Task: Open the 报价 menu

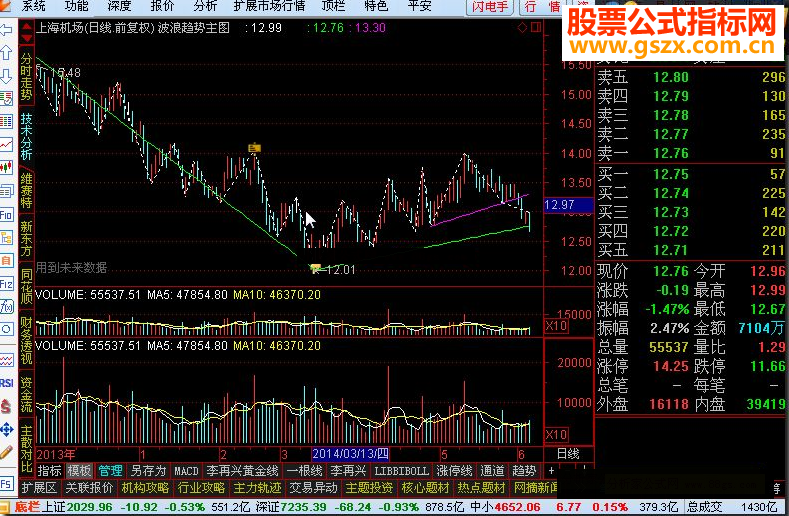Action: point(162,7)
